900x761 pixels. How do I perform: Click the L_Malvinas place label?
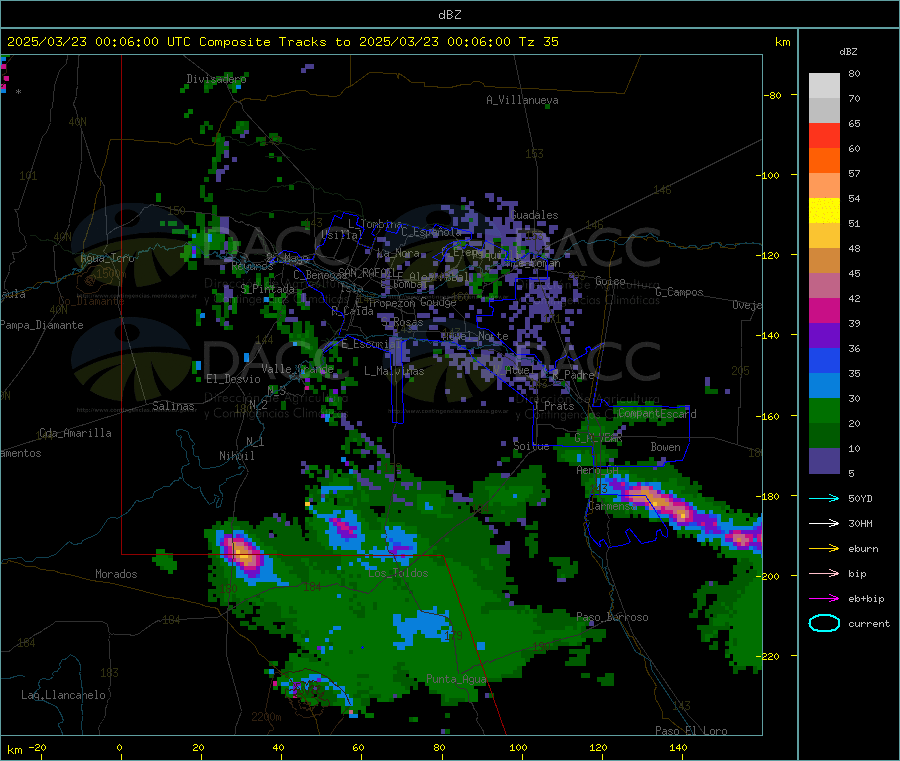pos(394,371)
